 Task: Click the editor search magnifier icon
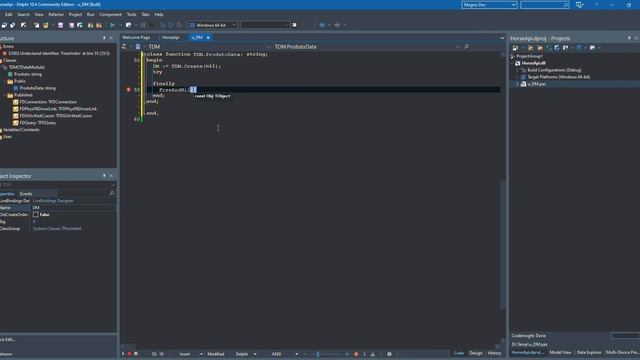pos(467,47)
